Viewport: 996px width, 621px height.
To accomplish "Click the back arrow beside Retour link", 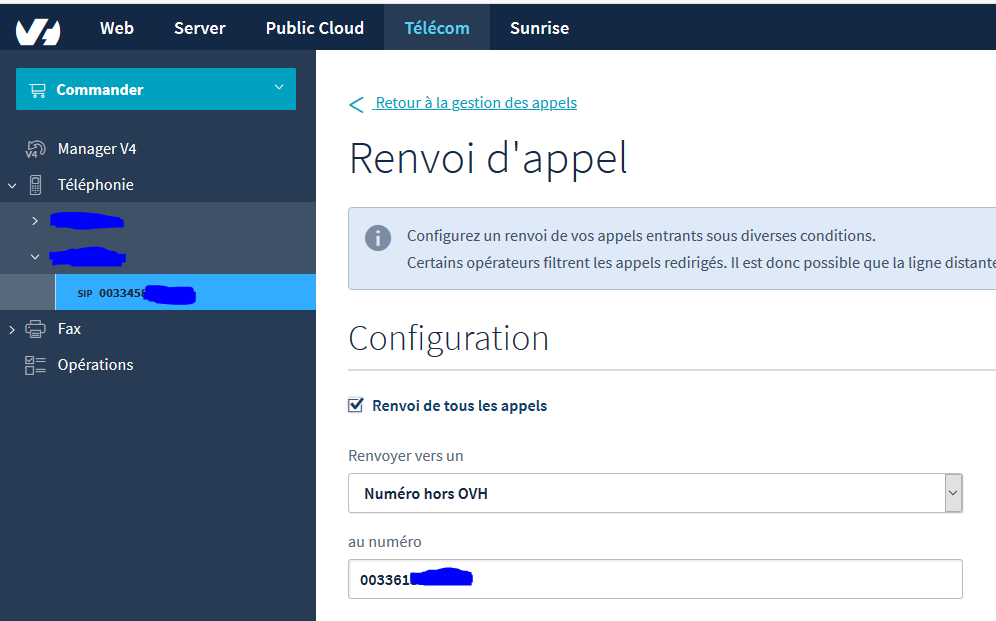I will (357, 104).
